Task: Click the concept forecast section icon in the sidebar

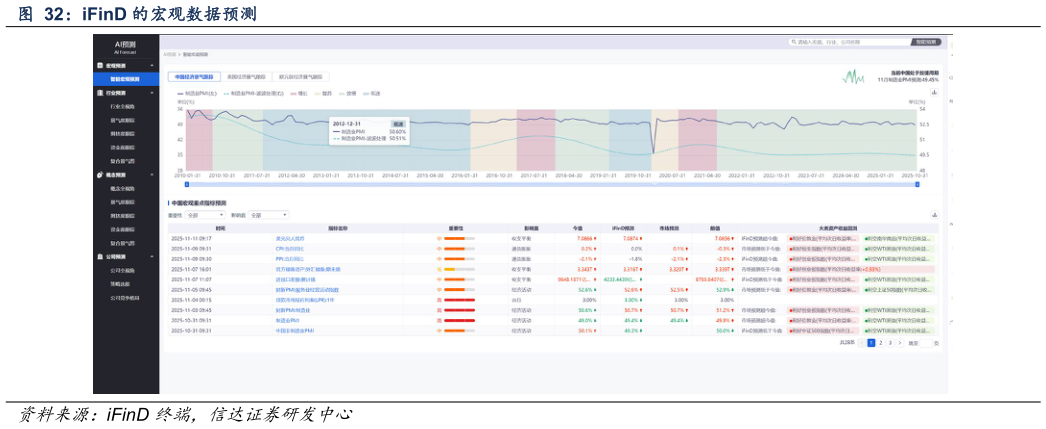Action: 99,175
